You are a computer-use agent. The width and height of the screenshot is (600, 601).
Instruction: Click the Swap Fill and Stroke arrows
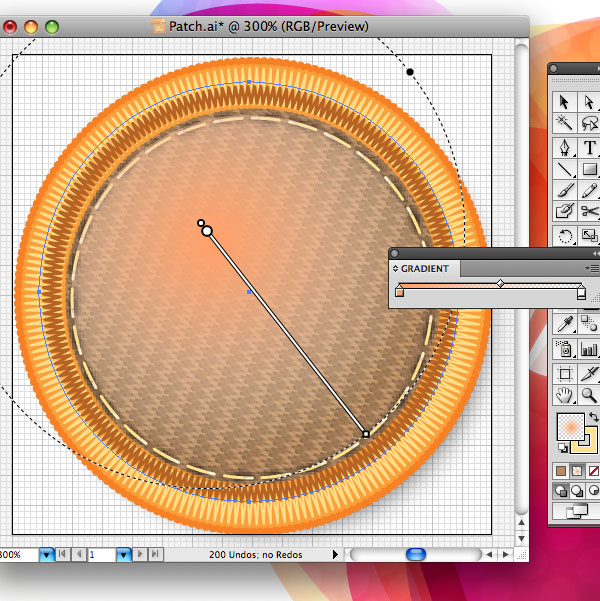[x=593, y=417]
